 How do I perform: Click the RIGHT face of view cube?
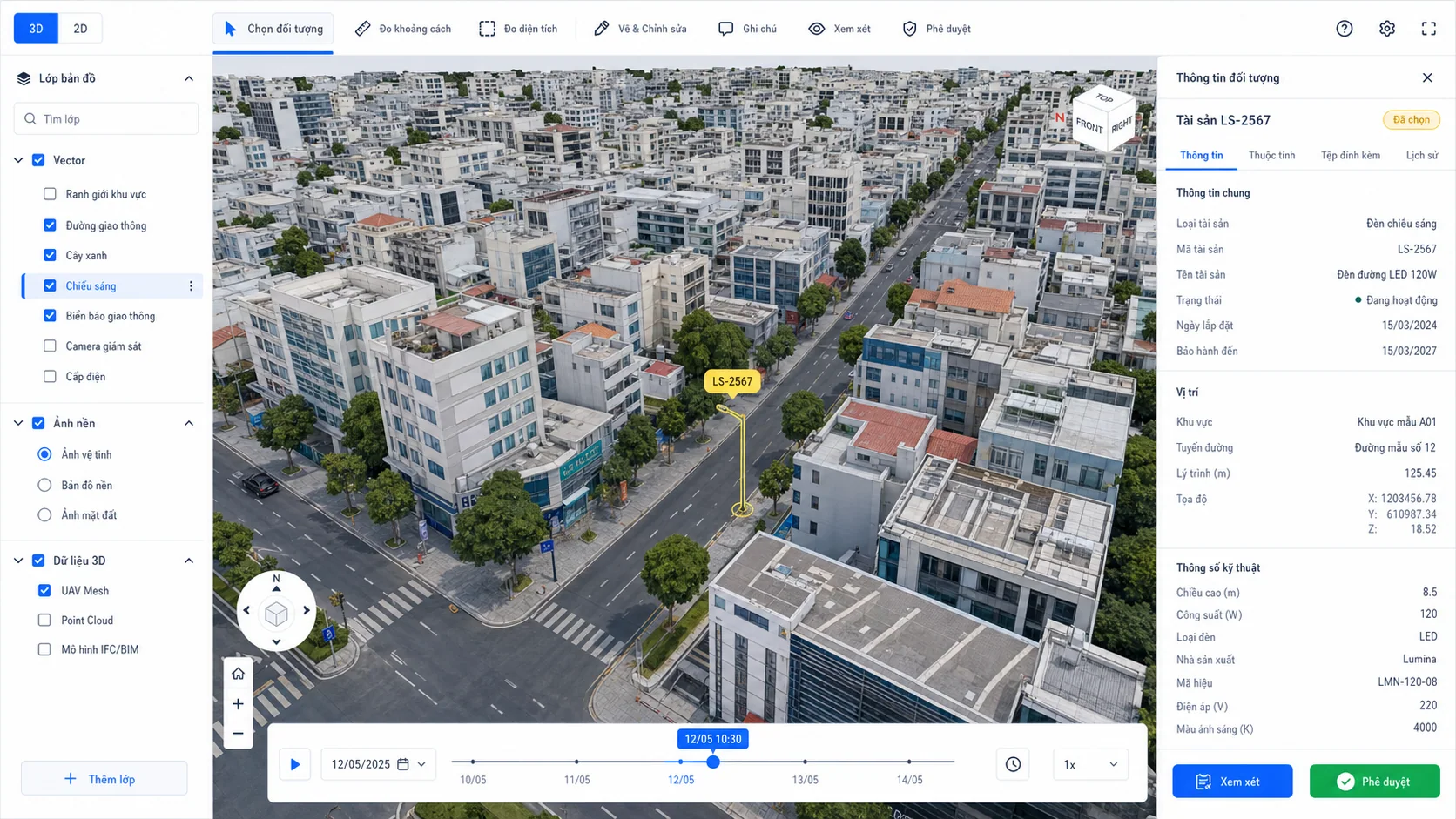tap(1122, 124)
